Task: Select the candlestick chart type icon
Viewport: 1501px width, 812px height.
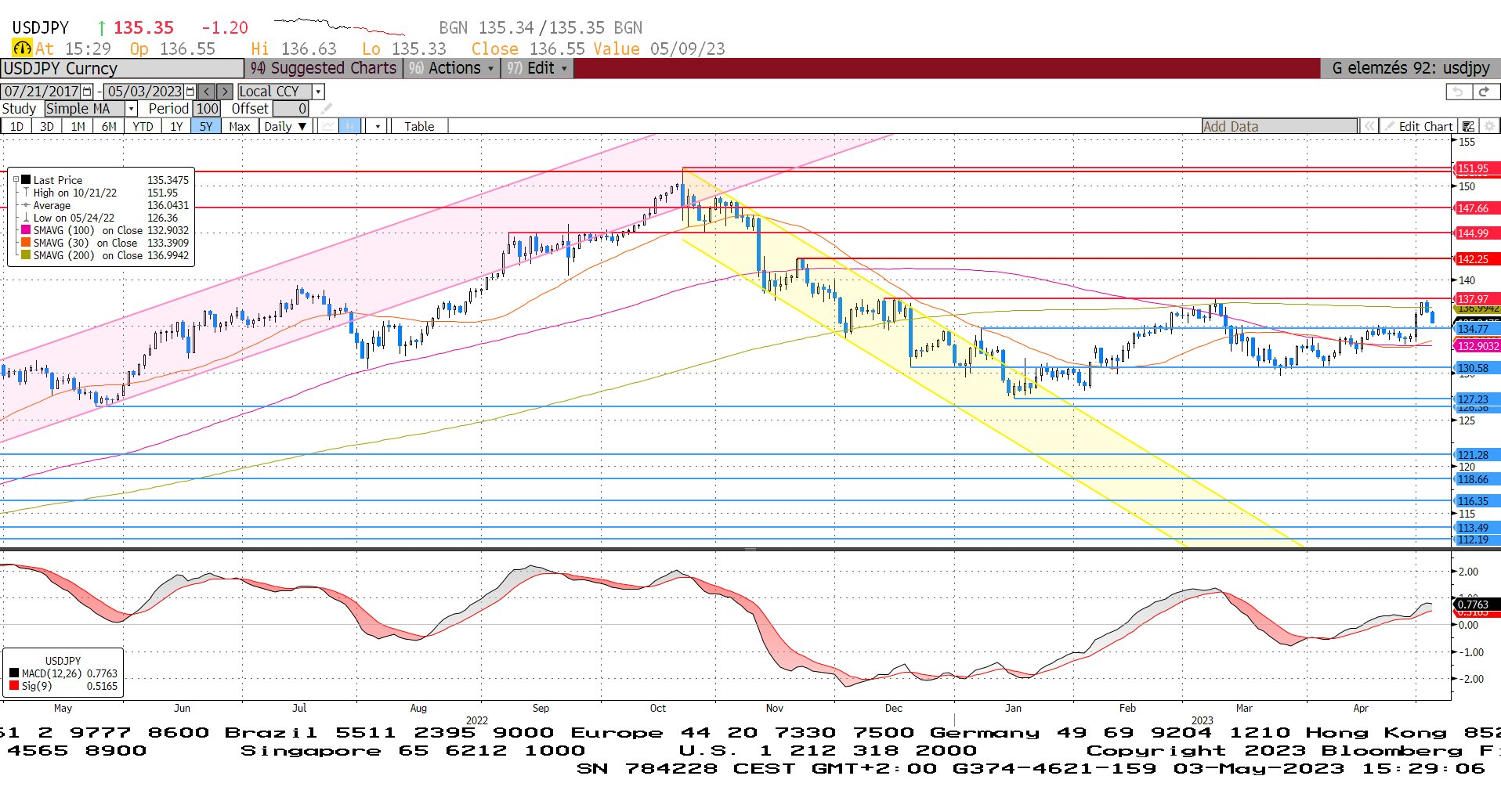Action: tap(350, 126)
